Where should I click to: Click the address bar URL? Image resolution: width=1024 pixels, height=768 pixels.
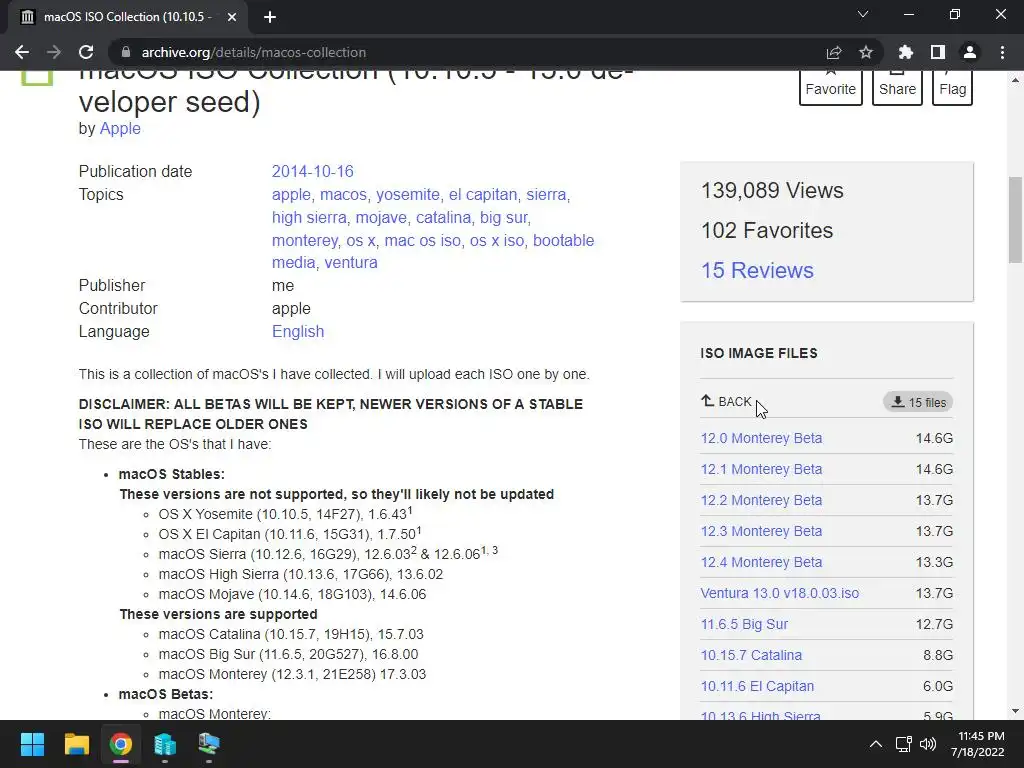pyautogui.click(x=254, y=52)
